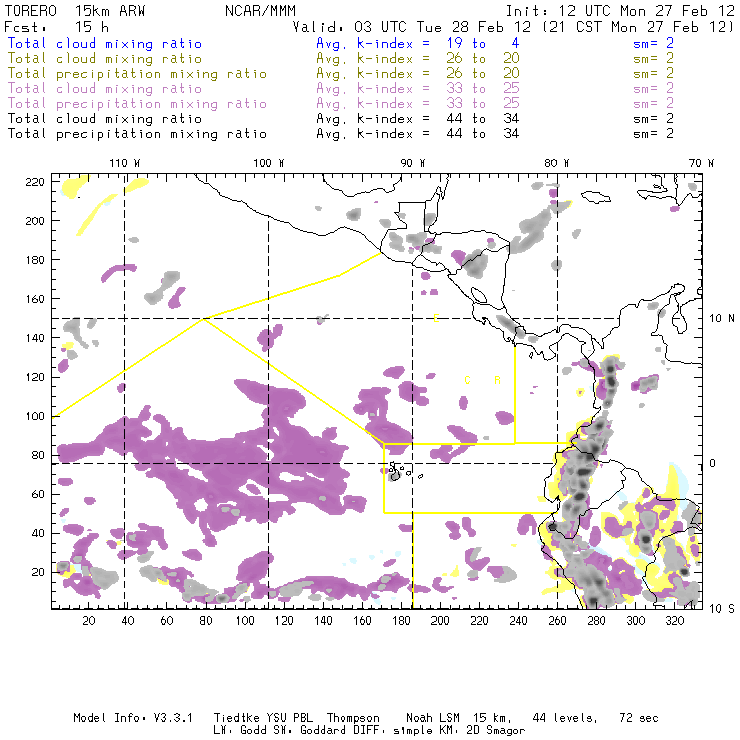Select purple 'Total precipitation mixing ratio' legend line
The image size is (740, 740).
coord(137,104)
